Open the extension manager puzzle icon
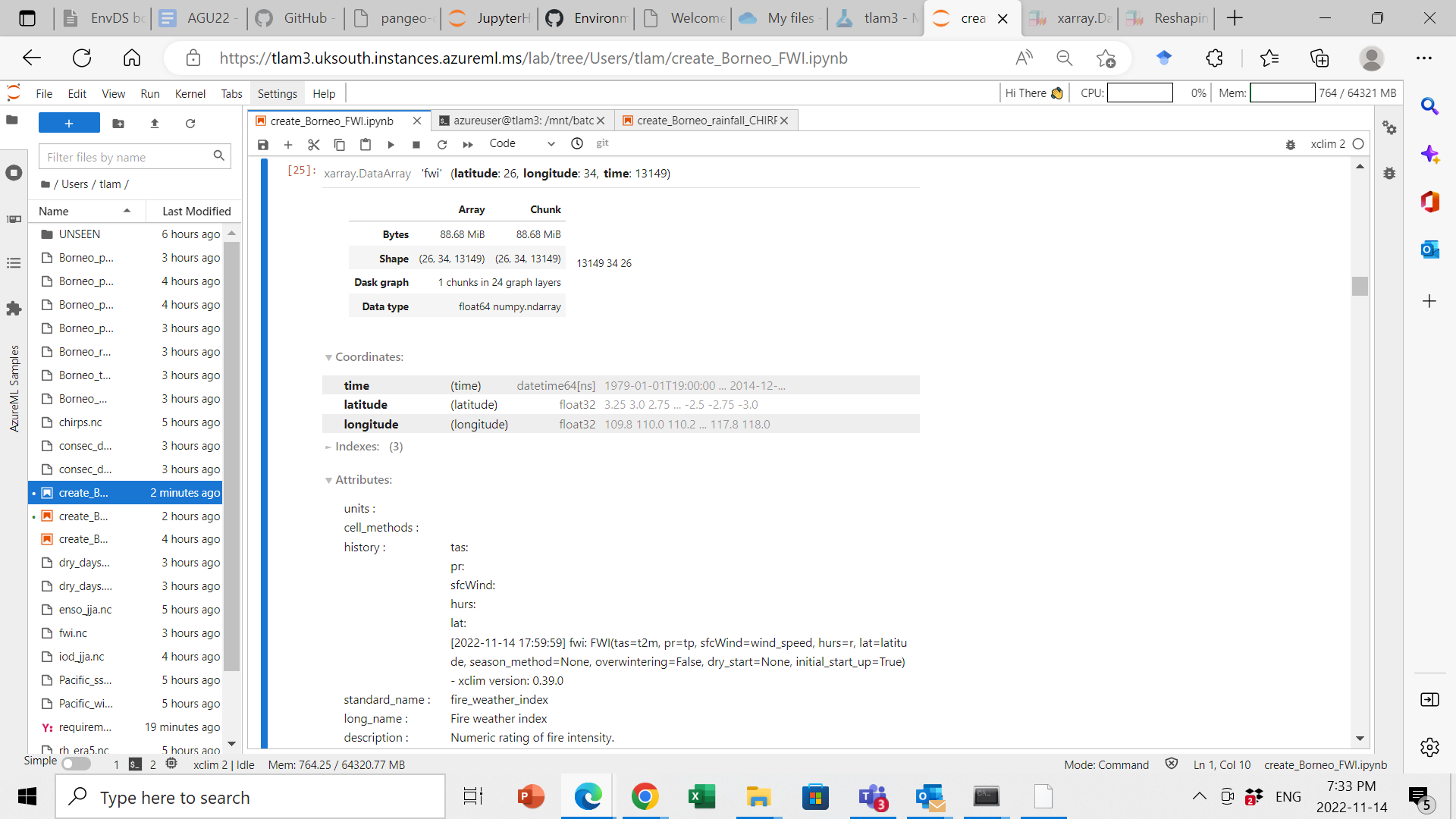The image size is (1456, 819). click(x=14, y=309)
